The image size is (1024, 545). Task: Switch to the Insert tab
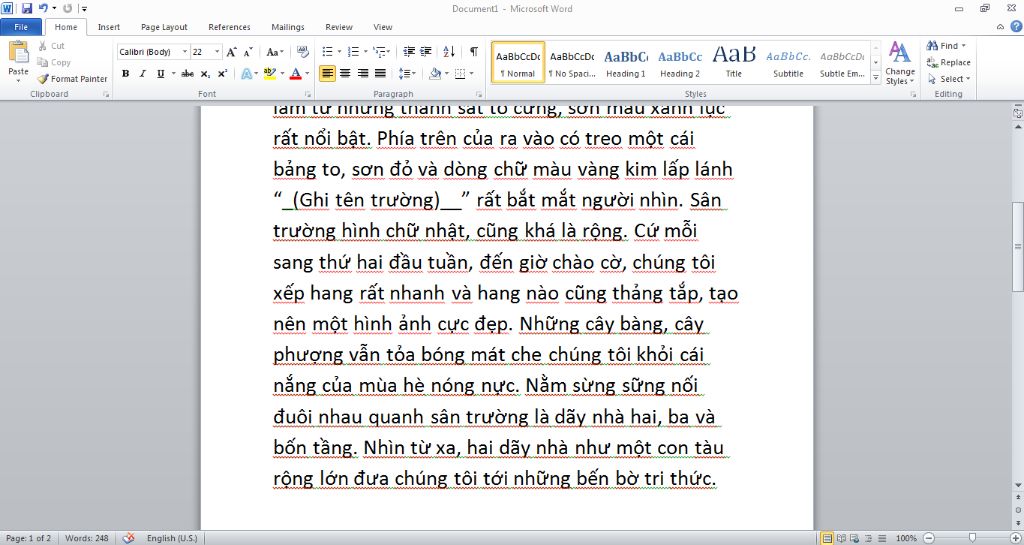(x=109, y=27)
